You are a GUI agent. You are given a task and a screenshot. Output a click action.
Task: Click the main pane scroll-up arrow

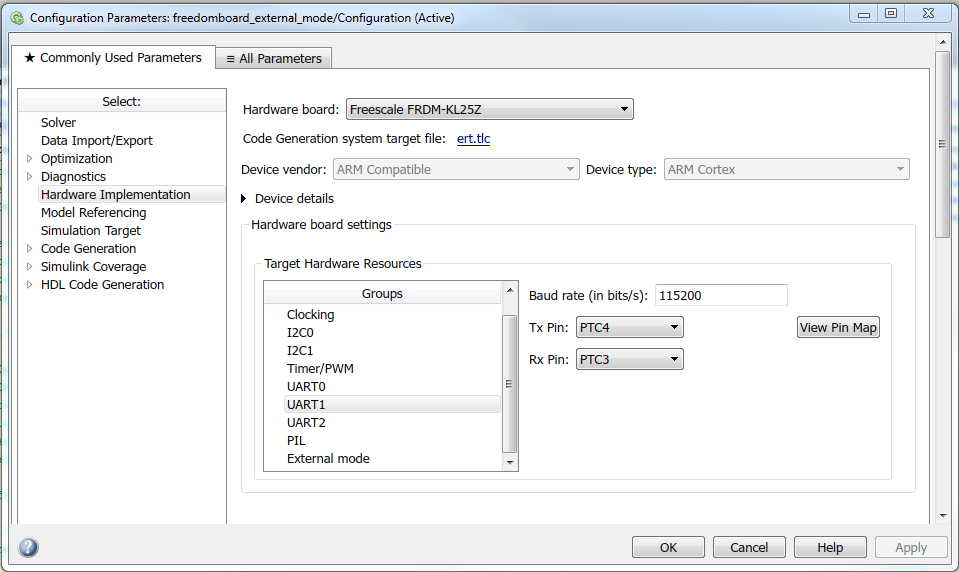tap(942, 42)
